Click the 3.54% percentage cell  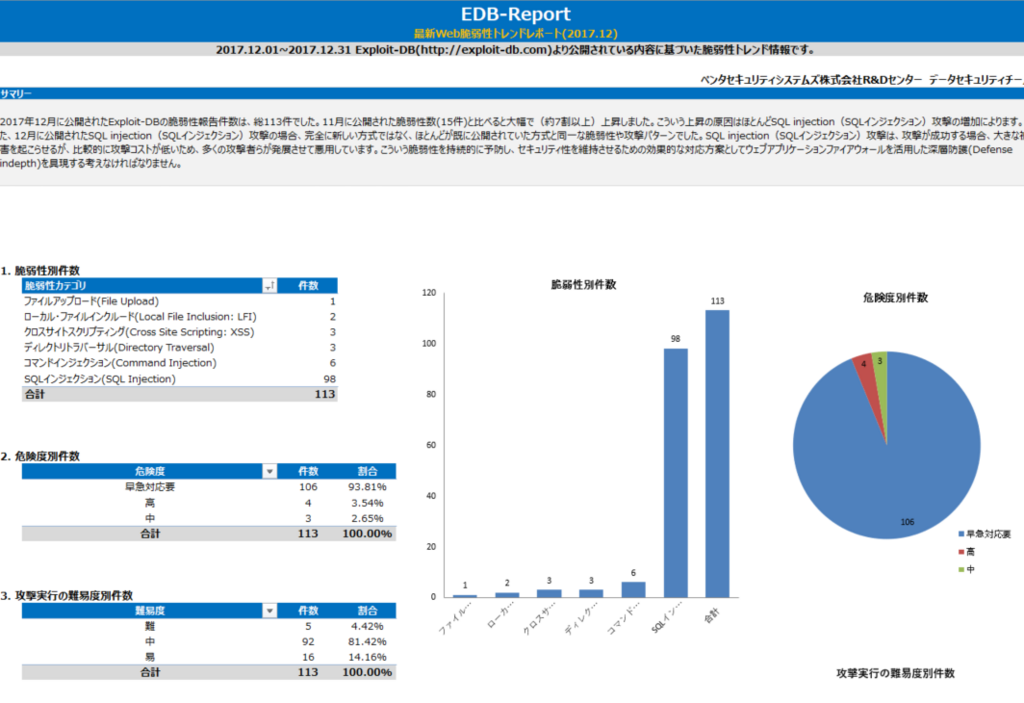[367, 503]
